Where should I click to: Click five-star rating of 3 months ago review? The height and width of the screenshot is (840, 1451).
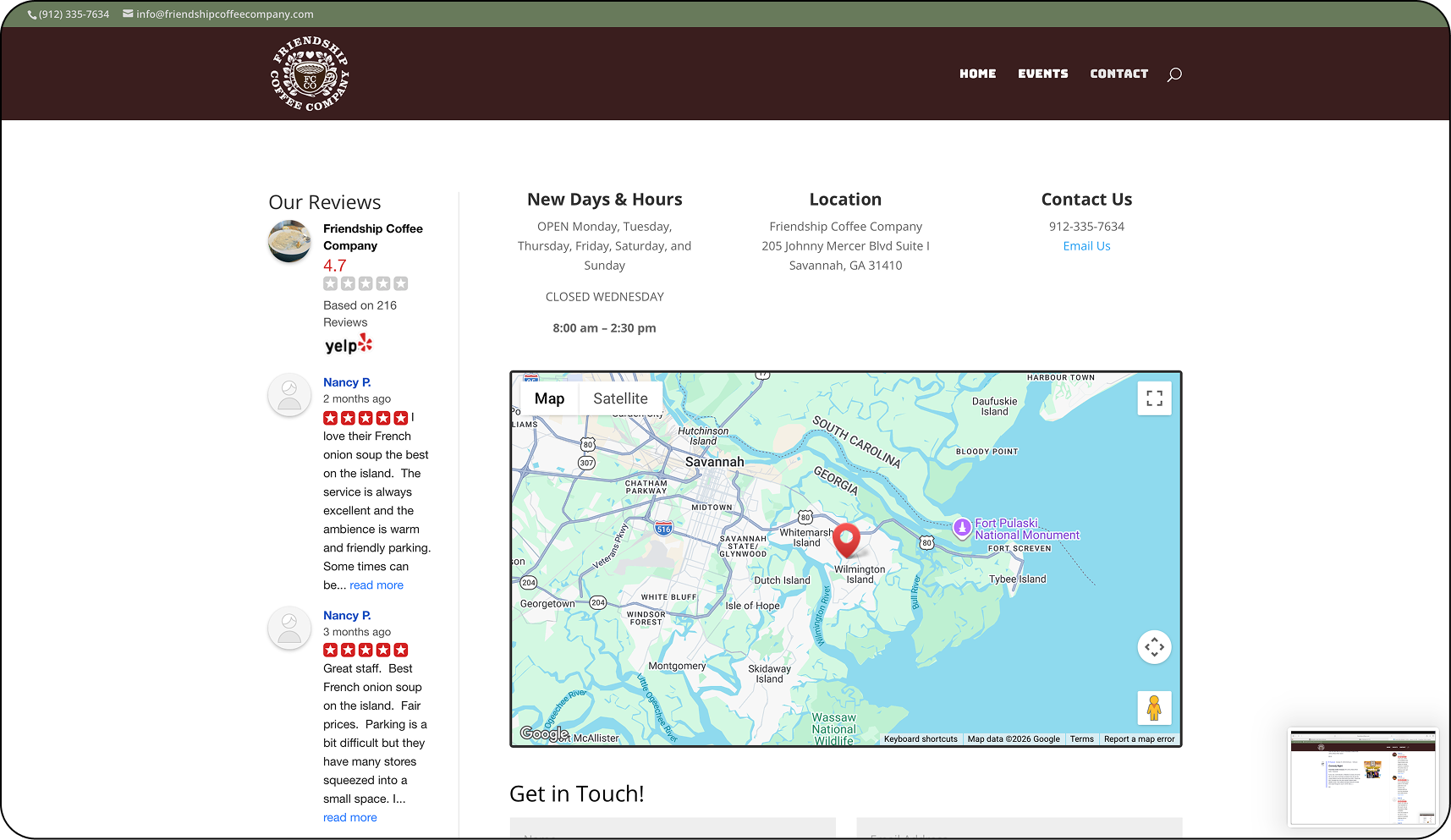(x=365, y=650)
